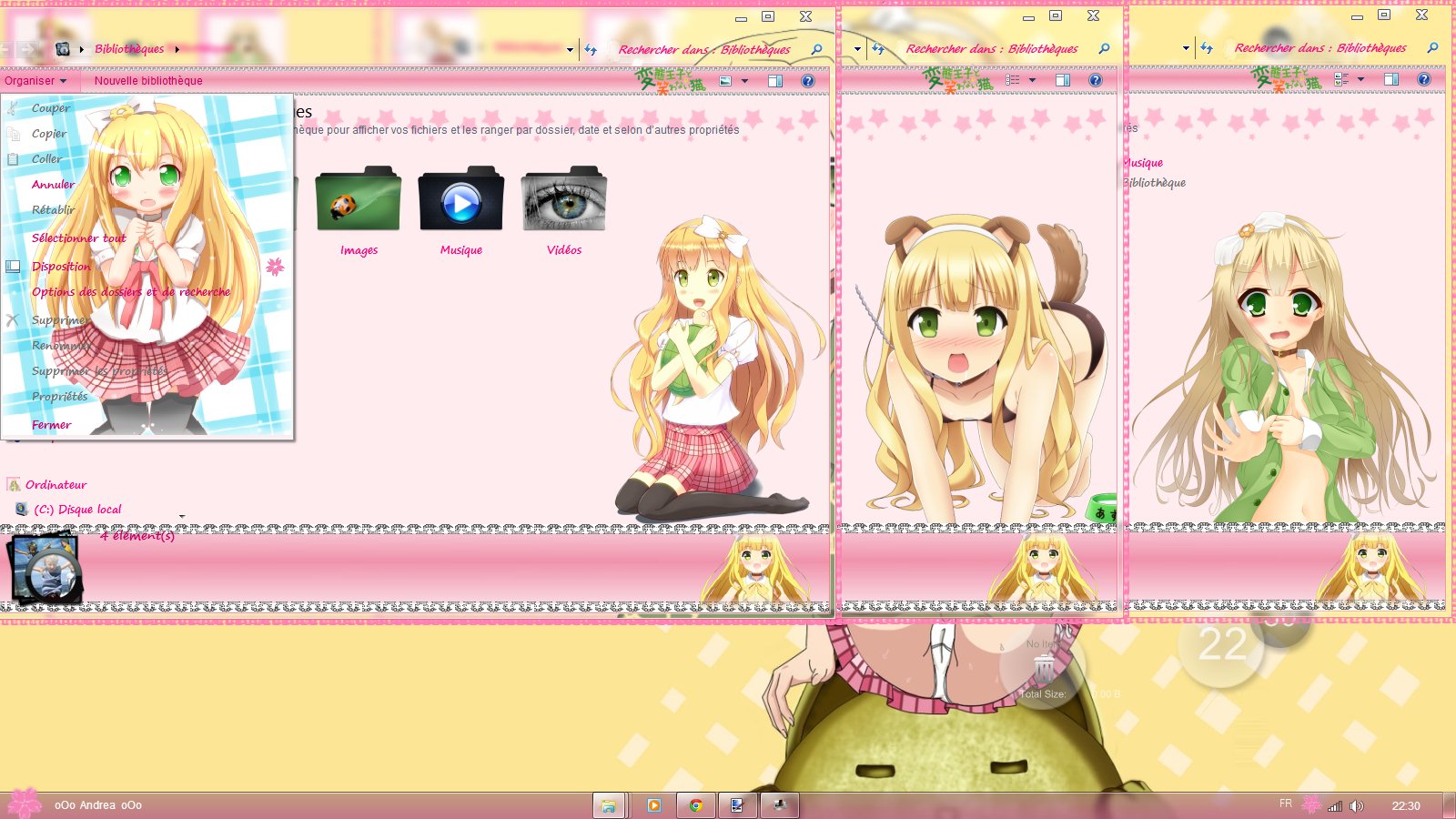1456x819 pixels.
Task: Open the Vidéos library folder
Action: pyautogui.click(x=564, y=211)
